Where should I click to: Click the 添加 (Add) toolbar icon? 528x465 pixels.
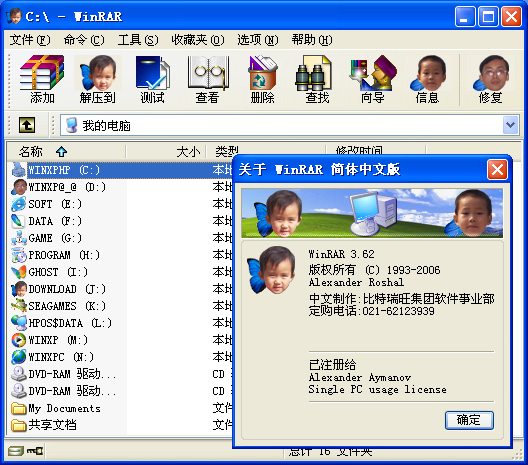click(42, 79)
